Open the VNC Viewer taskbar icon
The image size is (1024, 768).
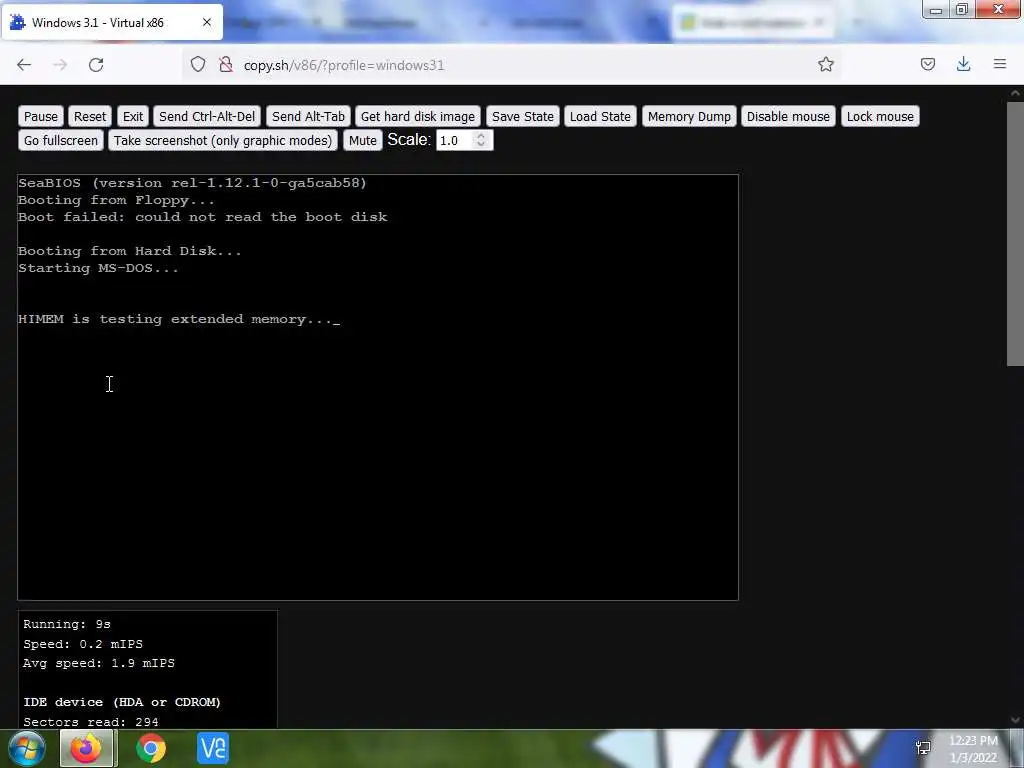coord(213,748)
